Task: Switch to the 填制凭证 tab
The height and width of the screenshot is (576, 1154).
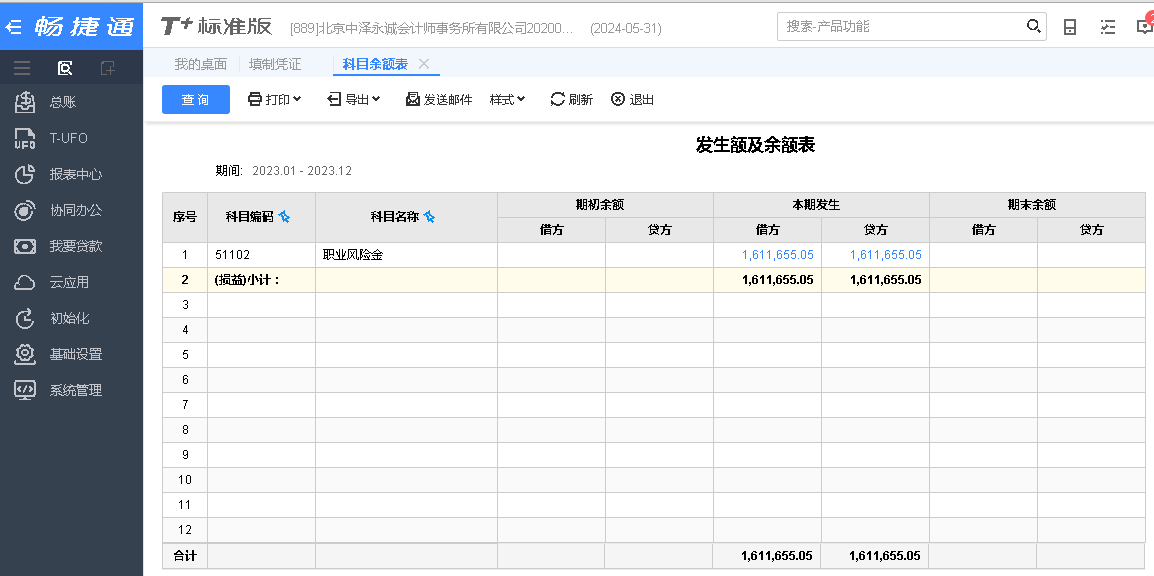Action: pos(275,64)
